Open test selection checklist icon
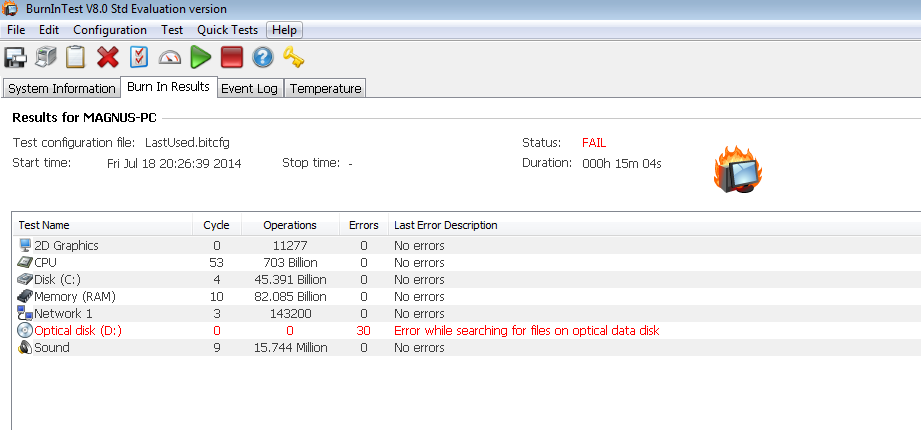This screenshot has height=430, width=921. (x=139, y=57)
